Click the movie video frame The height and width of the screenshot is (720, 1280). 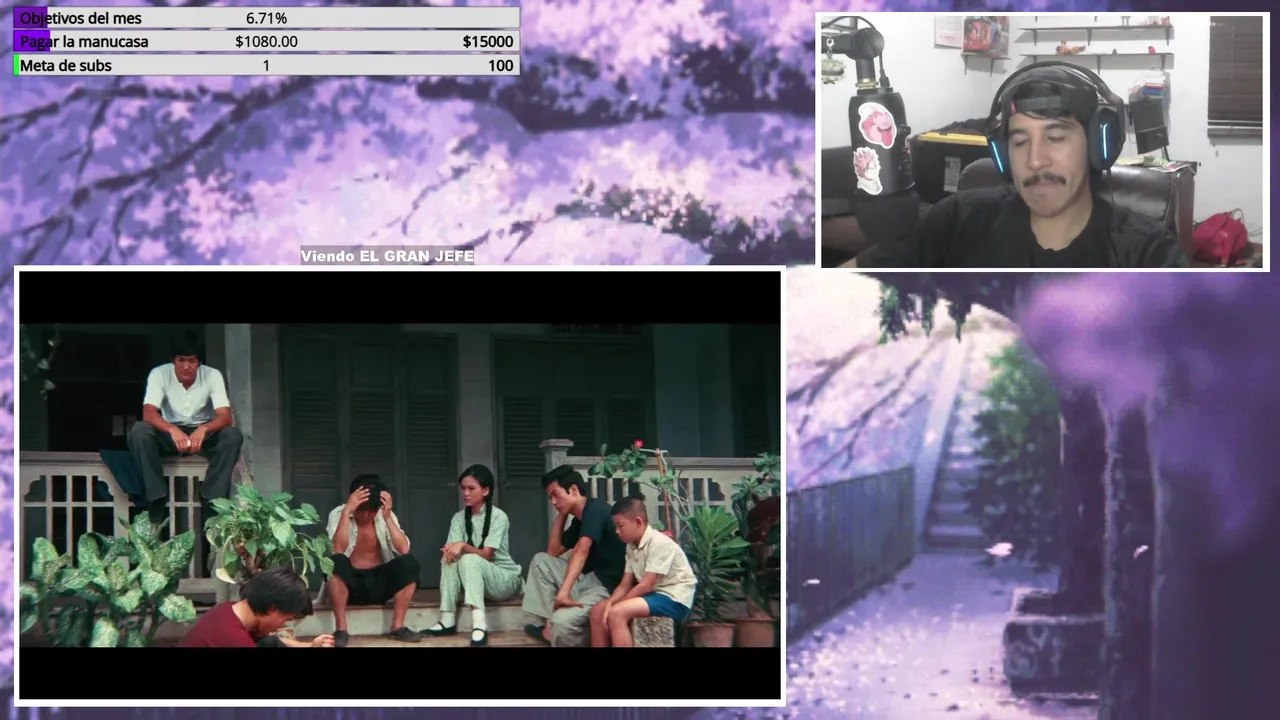click(x=400, y=485)
